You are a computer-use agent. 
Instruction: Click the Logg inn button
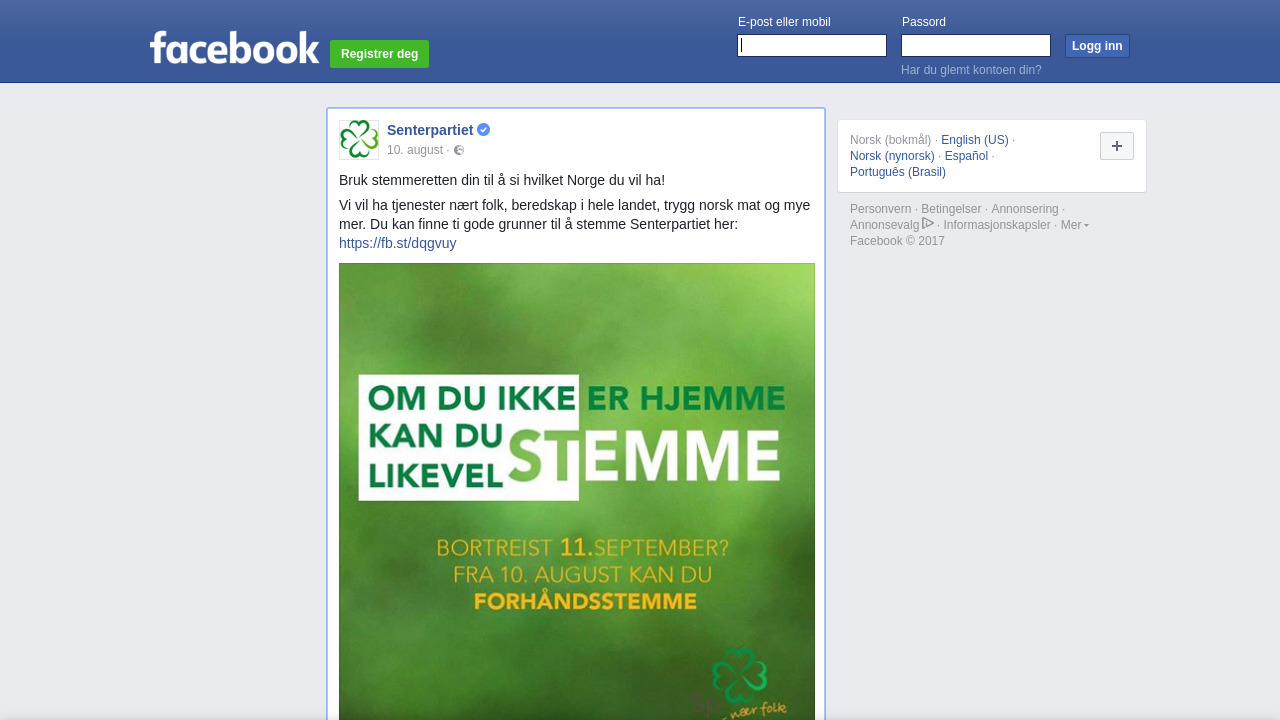pos(1097,46)
